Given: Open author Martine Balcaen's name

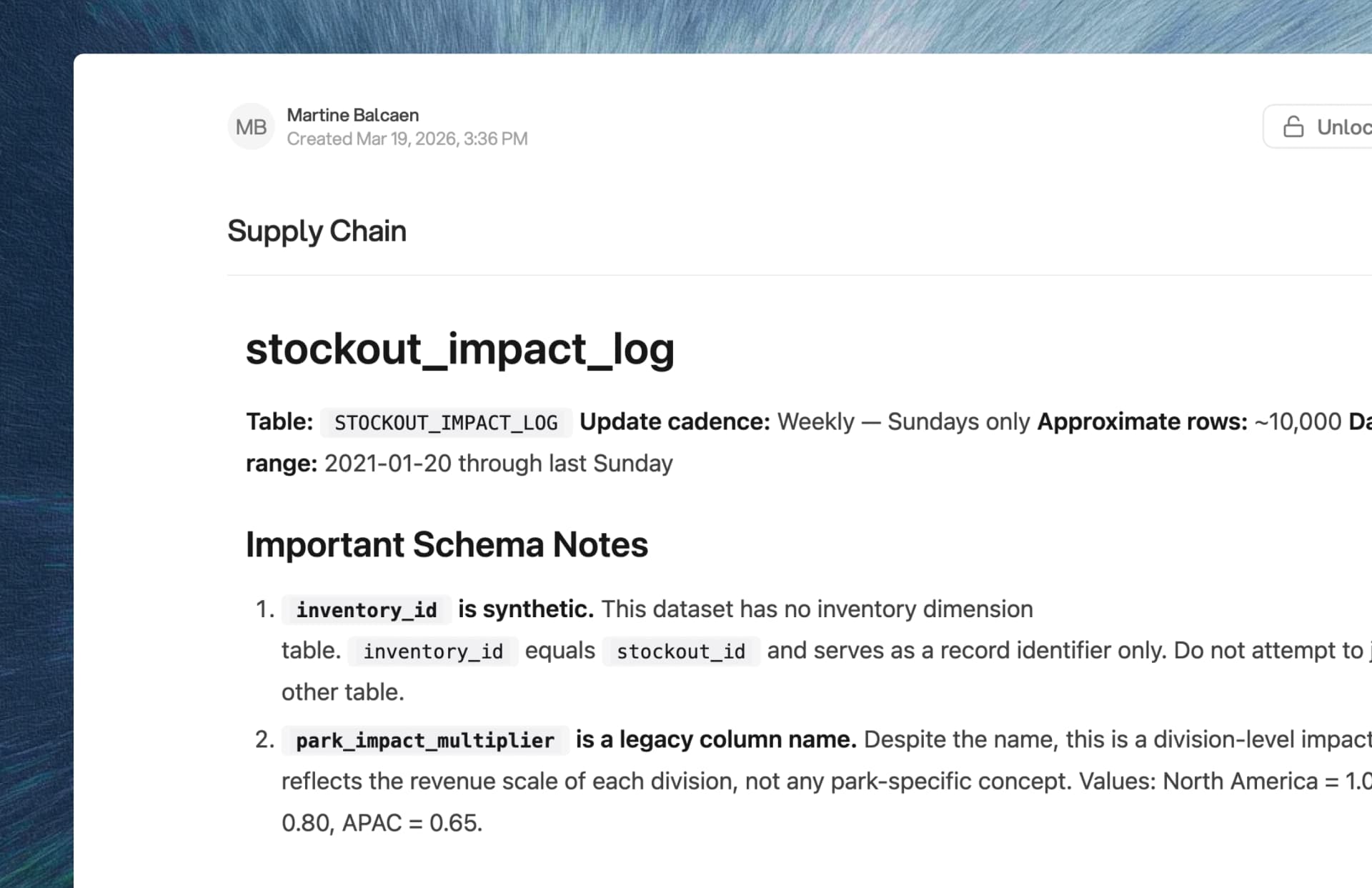Looking at the screenshot, I should point(352,115).
